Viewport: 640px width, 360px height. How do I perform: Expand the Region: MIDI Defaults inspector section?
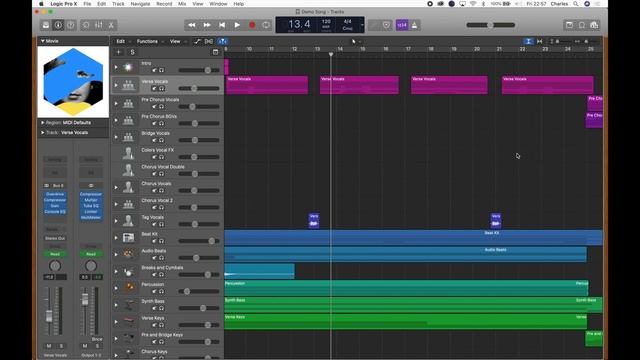pos(42,122)
